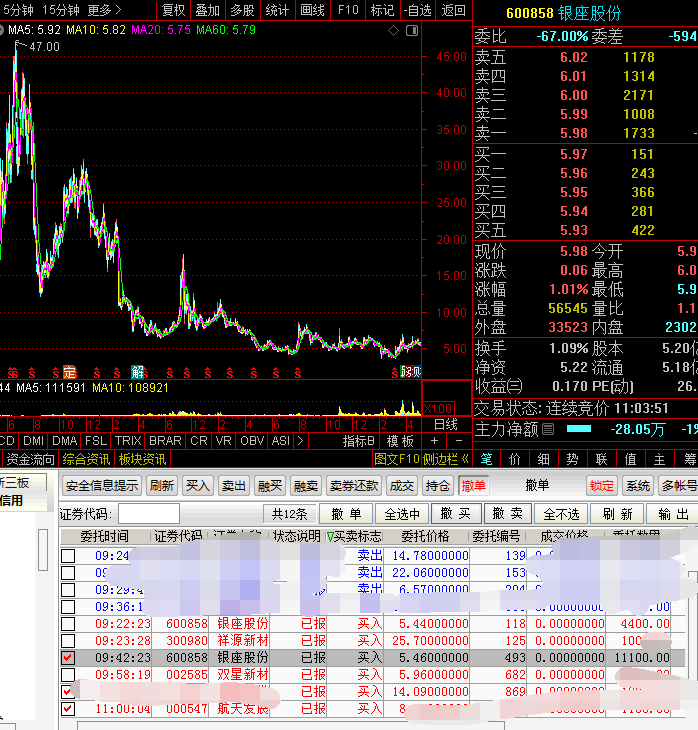This screenshot has height=730, width=698.
Task: Uncheck the order 869 checkbox
Action: (68, 692)
